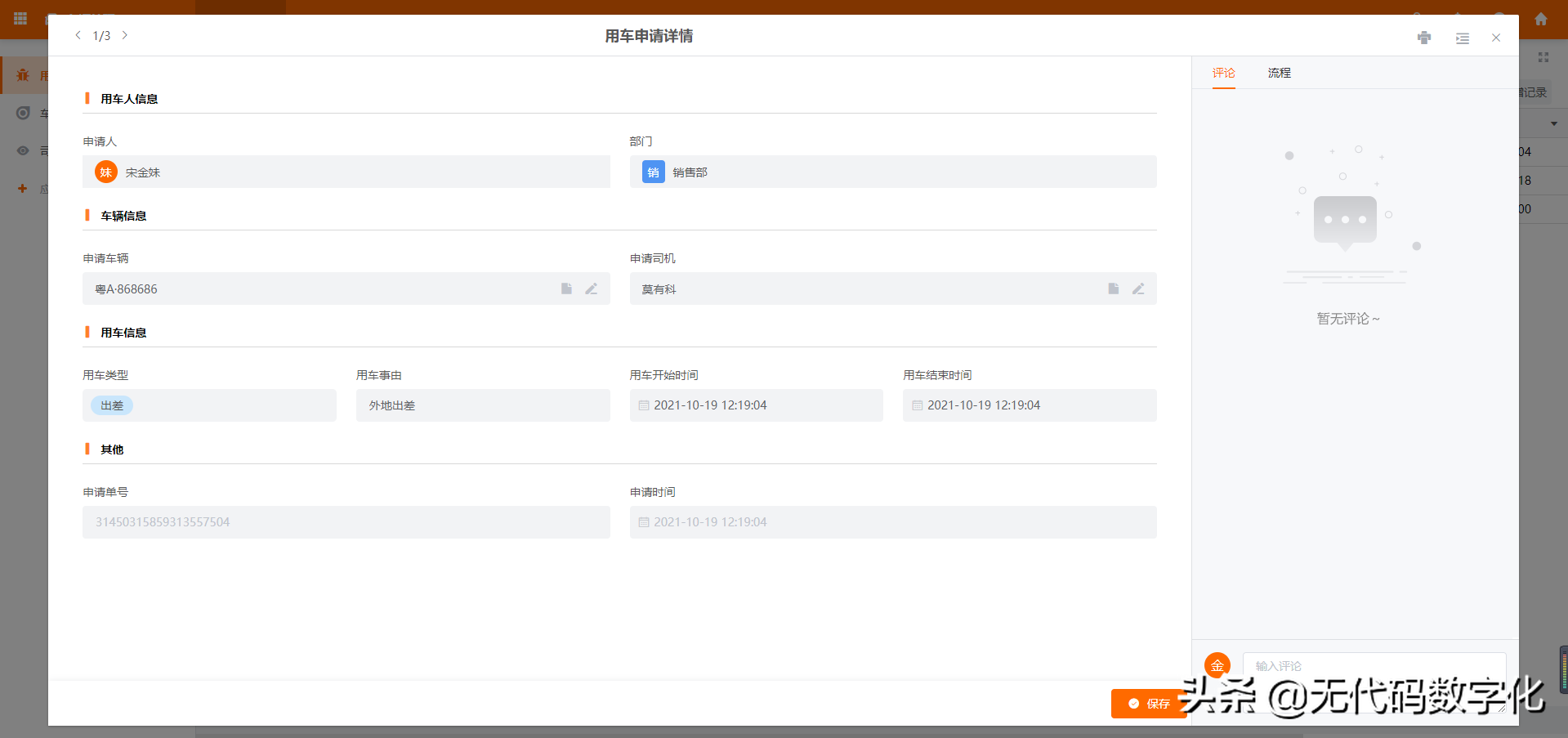Click the 暂无评论~ placeholder text
Viewport: 1568px width, 738px height.
[1348, 319]
